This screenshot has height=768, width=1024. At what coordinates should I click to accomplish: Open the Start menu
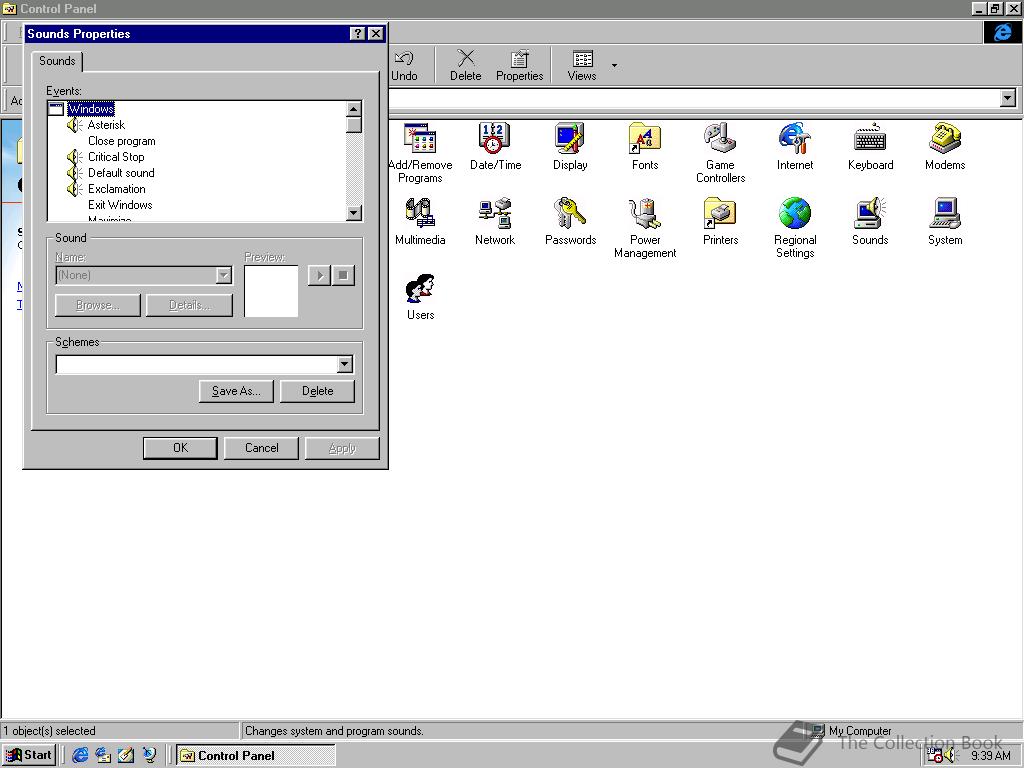tap(29, 755)
